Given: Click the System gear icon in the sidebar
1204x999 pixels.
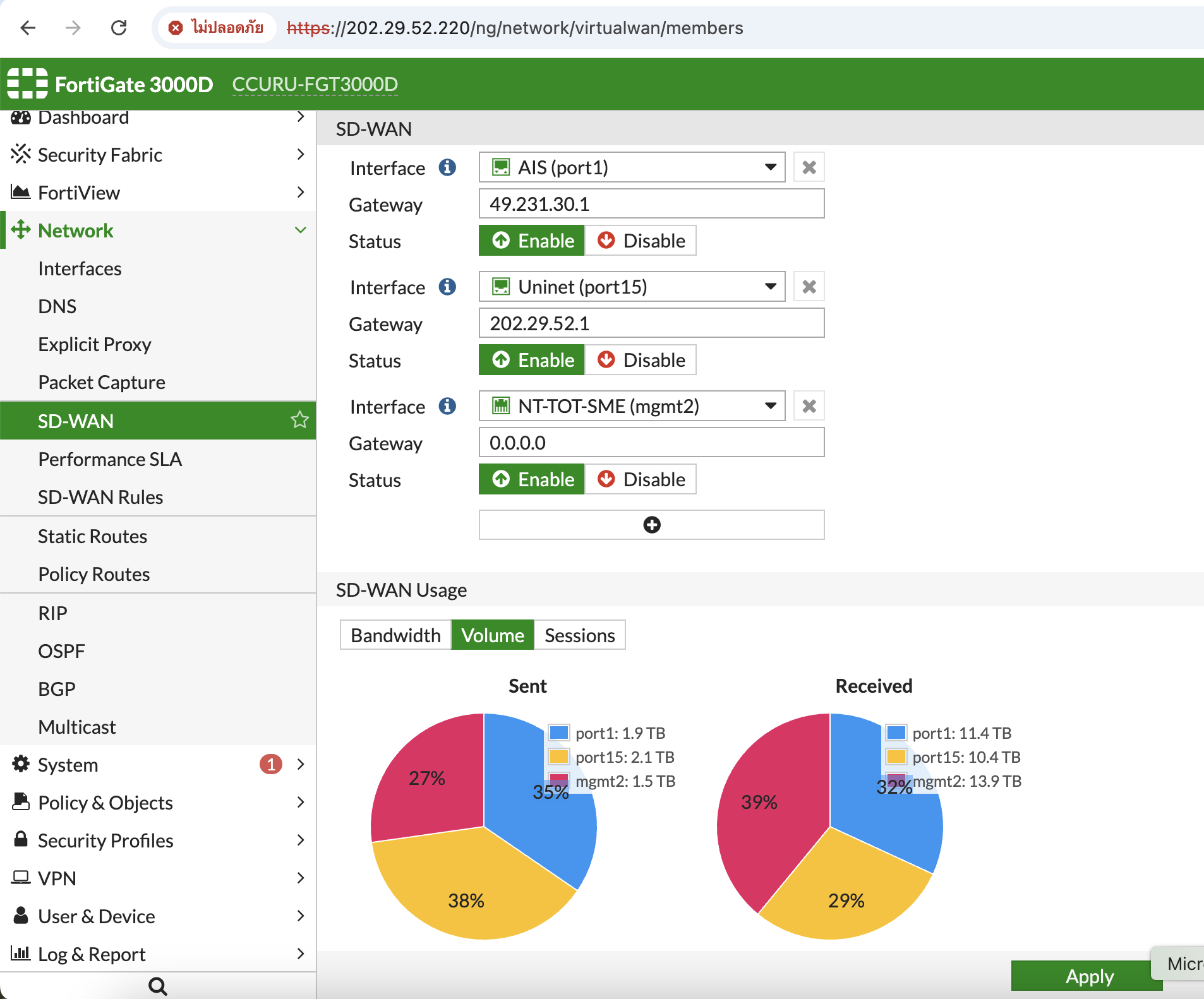Looking at the screenshot, I should (21, 764).
